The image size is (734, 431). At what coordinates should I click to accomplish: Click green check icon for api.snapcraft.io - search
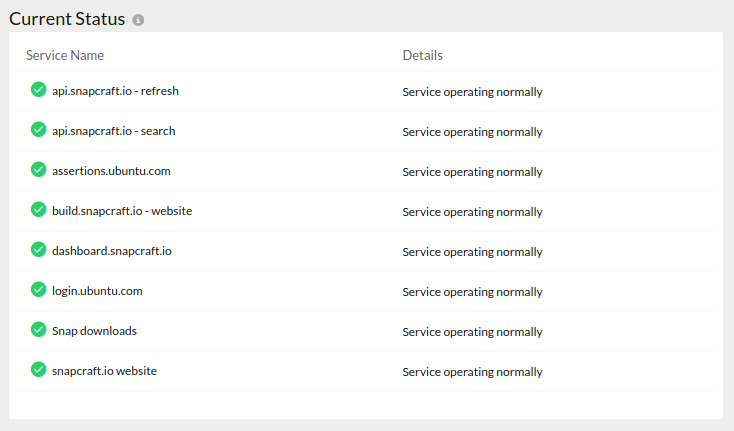point(38,129)
